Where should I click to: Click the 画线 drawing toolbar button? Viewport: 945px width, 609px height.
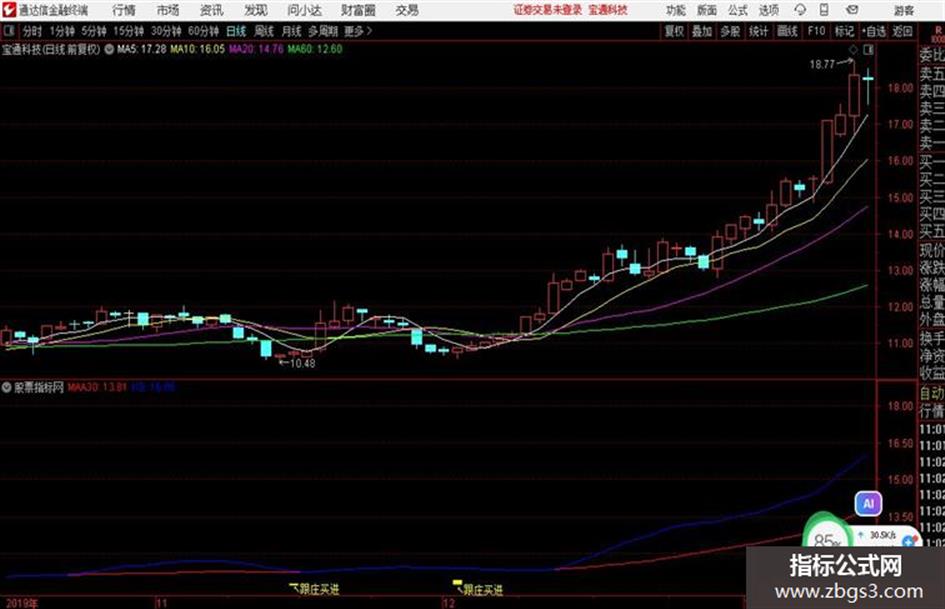click(788, 31)
